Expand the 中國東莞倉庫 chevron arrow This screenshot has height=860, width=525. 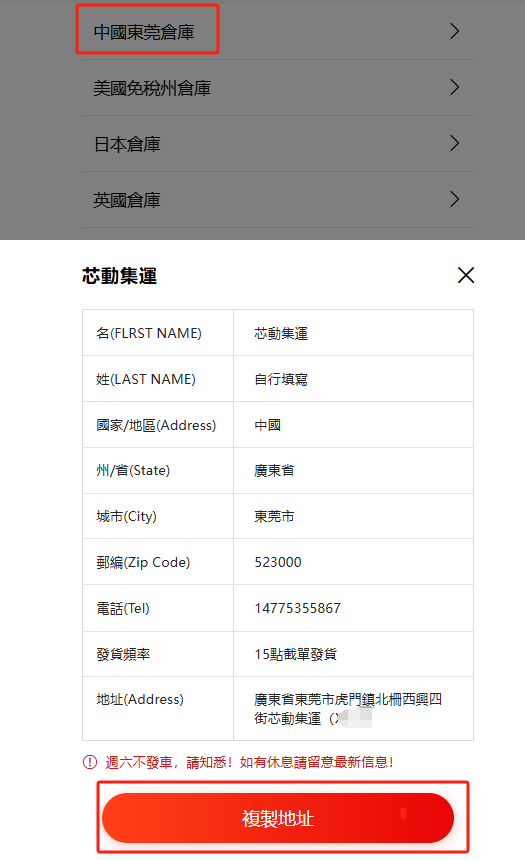point(454,31)
